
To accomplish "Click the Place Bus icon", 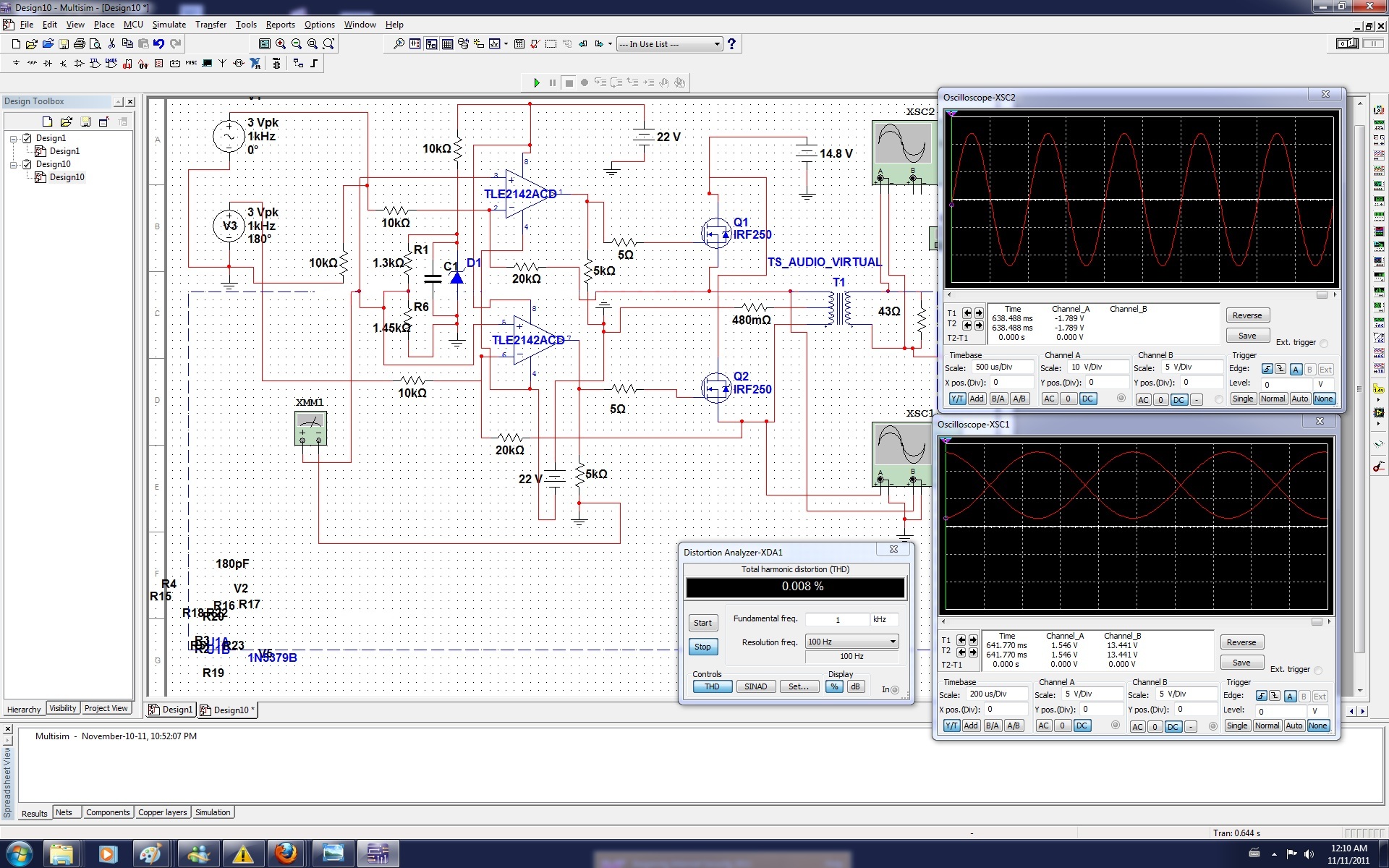I will click(314, 64).
